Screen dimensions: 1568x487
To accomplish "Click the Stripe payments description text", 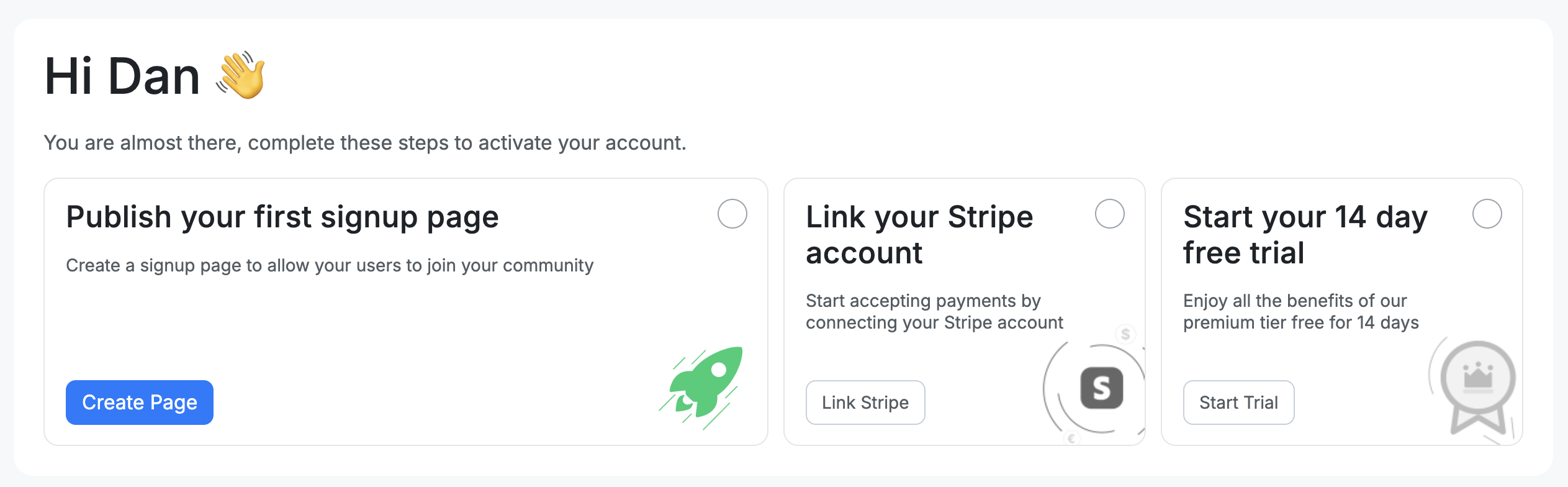I will pyautogui.click(x=934, y=312).
